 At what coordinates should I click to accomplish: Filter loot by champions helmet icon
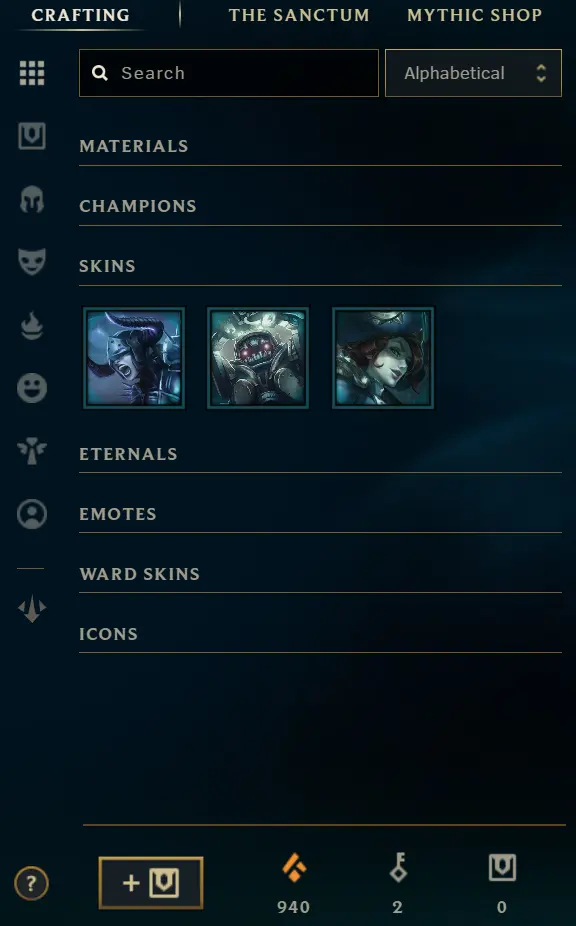coord(32,200)
